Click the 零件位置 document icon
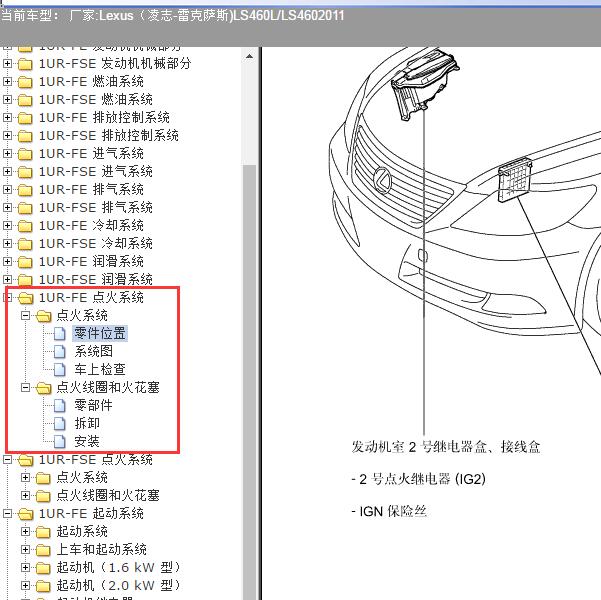Viewport: 601px width, 600px height. coord(59,334)
